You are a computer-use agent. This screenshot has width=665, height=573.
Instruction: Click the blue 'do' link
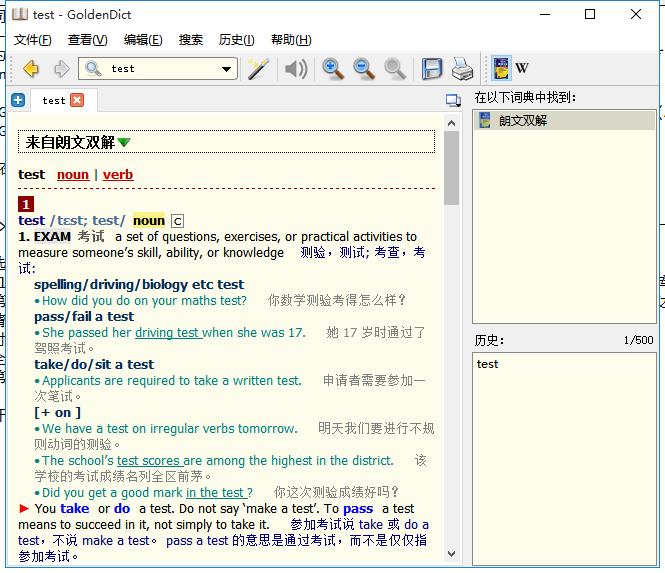pos(122,509)
